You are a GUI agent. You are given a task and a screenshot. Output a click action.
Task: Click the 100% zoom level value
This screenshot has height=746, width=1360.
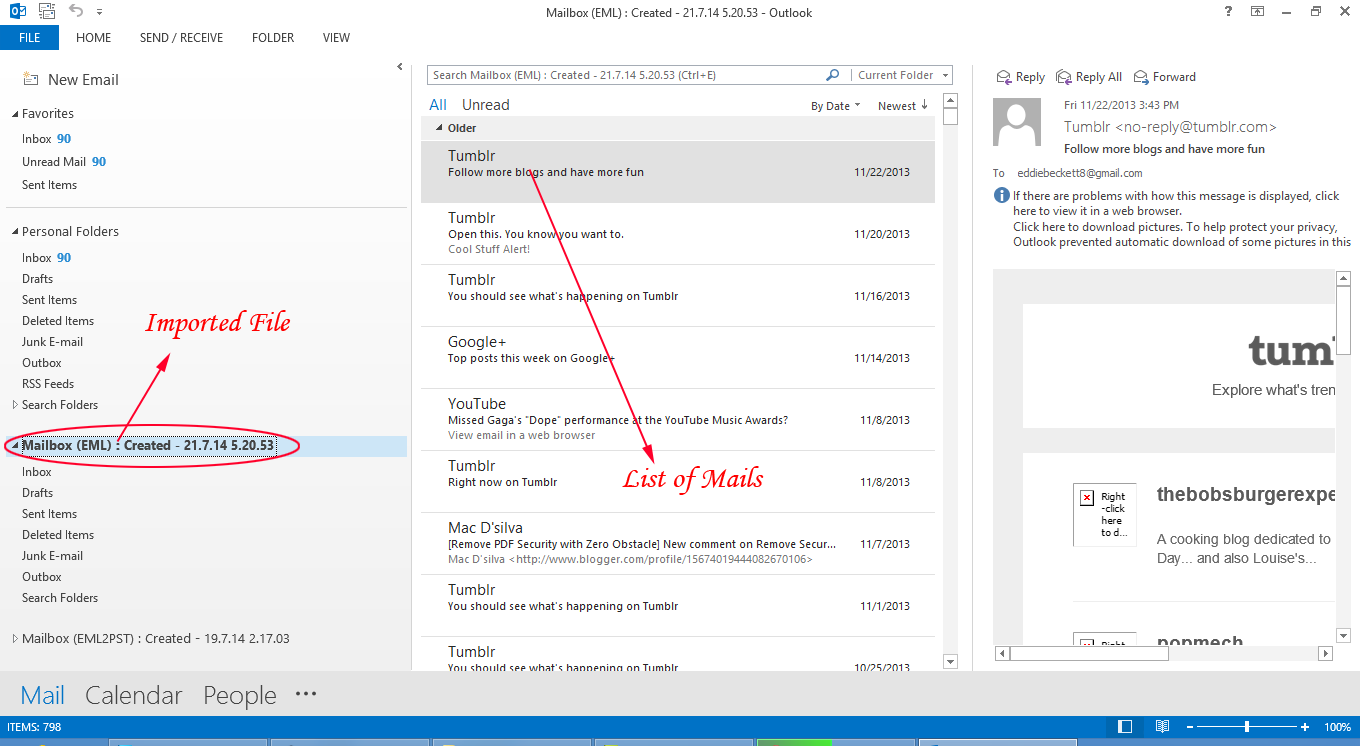pyautogui.click(x=1337, y=727)
